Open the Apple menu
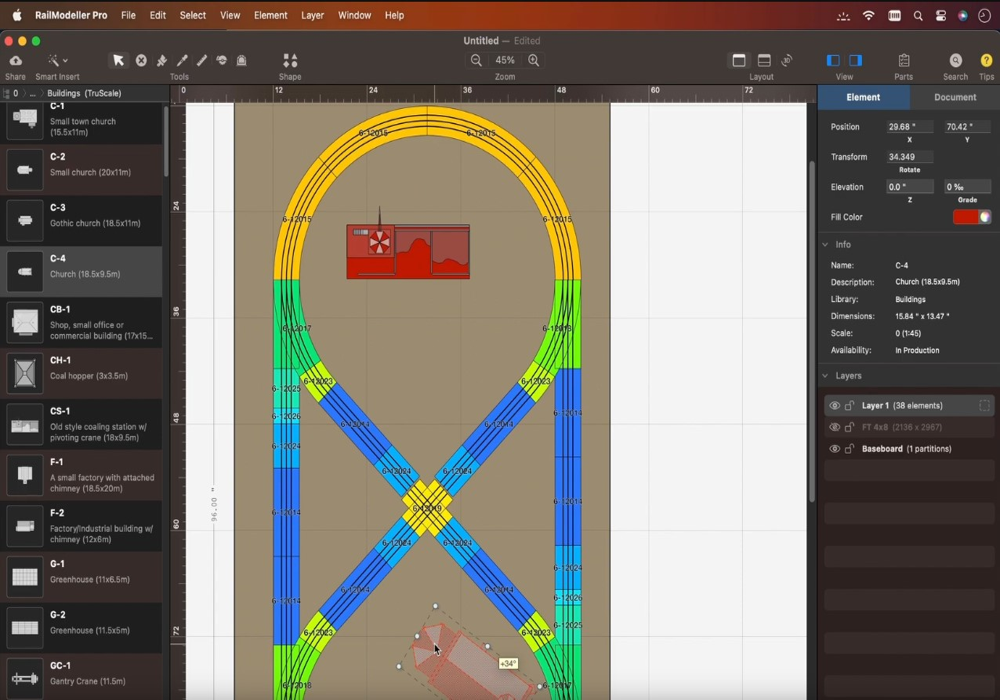 (17, 15)
